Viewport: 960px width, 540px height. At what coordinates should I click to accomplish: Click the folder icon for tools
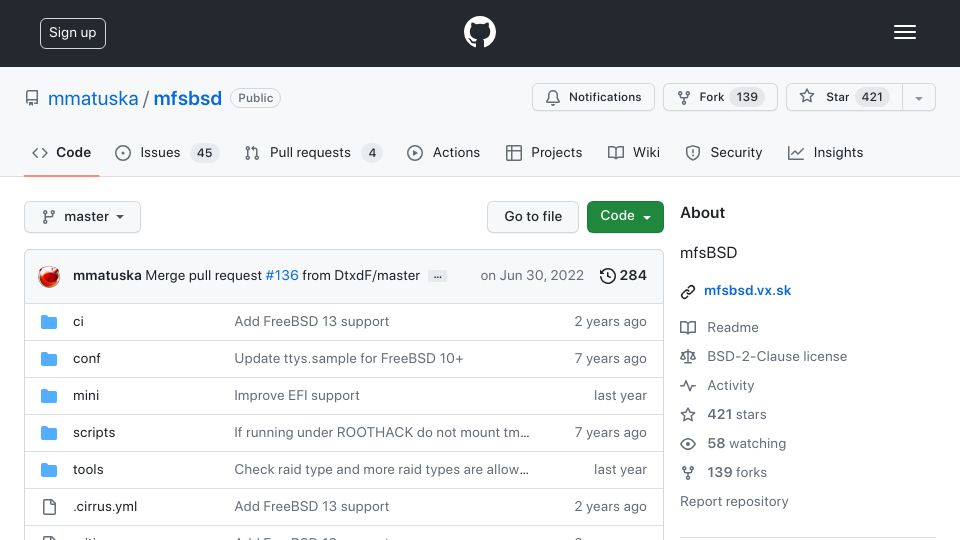[49, 470]
